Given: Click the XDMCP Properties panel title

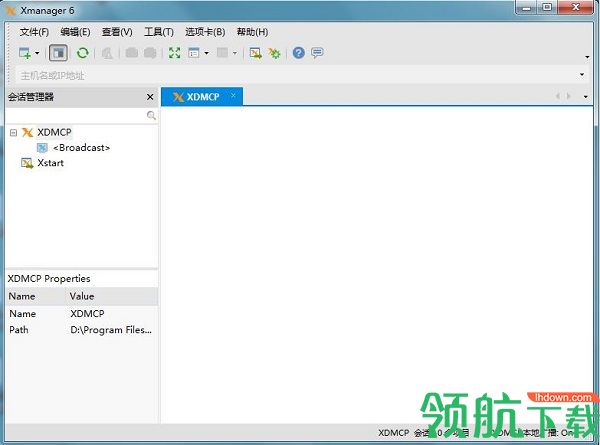Looking at the screenshot, I should click(x=49, y=279).
